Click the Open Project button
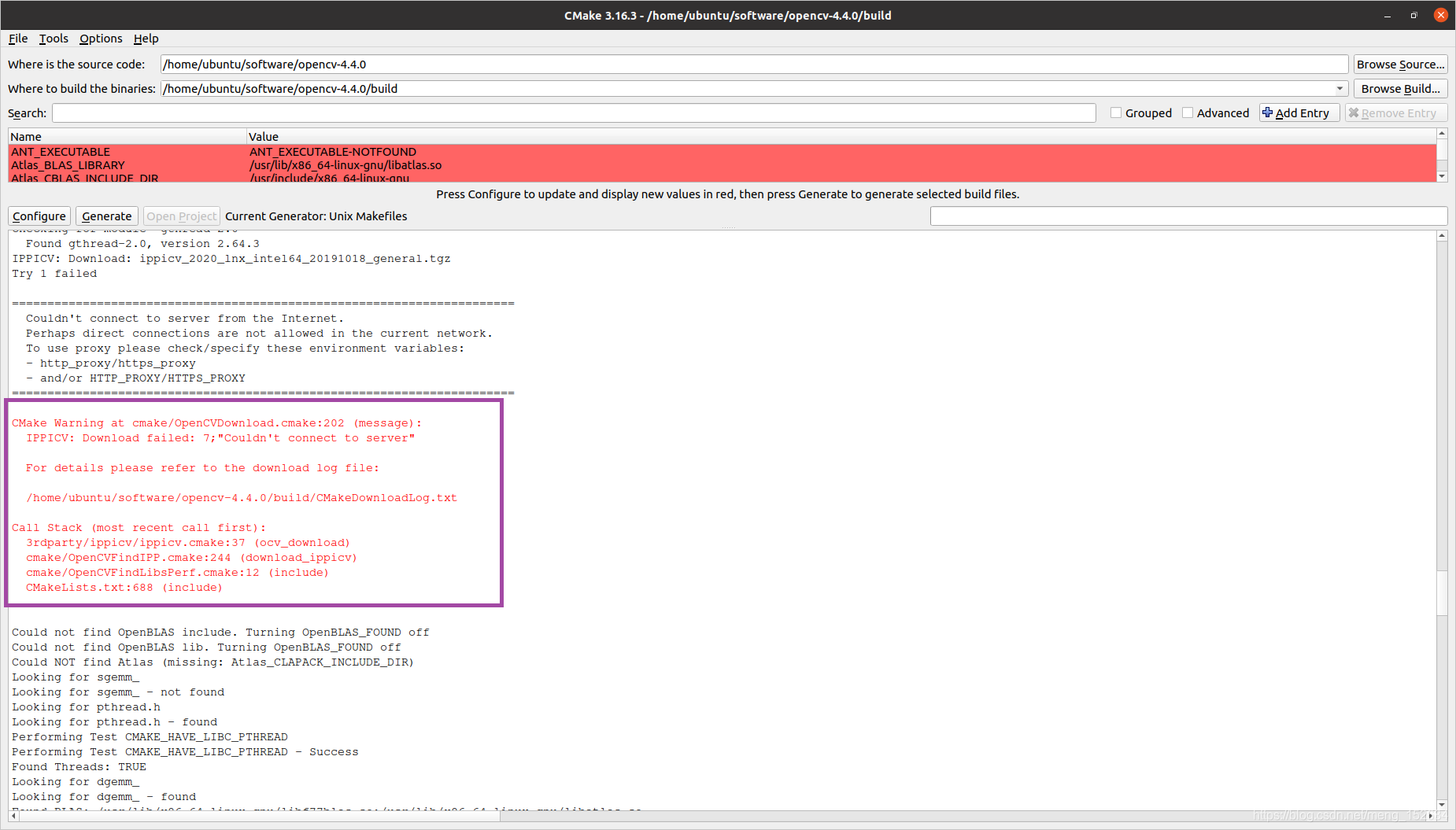 click(x=181, y=216)
